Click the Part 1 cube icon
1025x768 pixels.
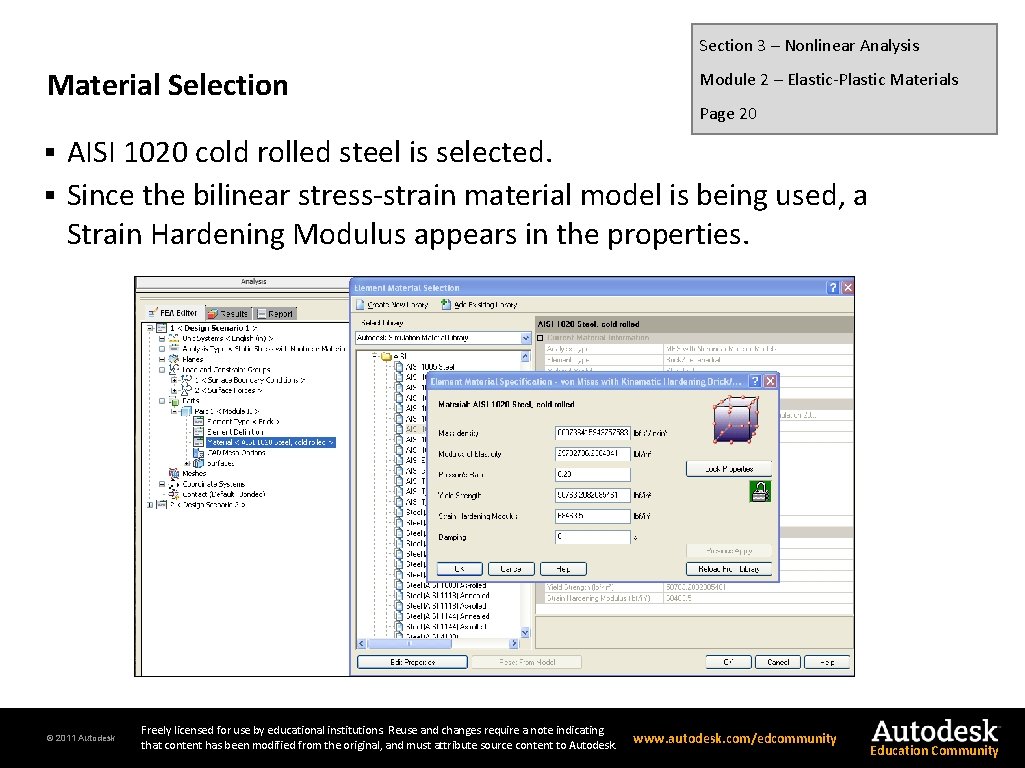pos(186,411)
